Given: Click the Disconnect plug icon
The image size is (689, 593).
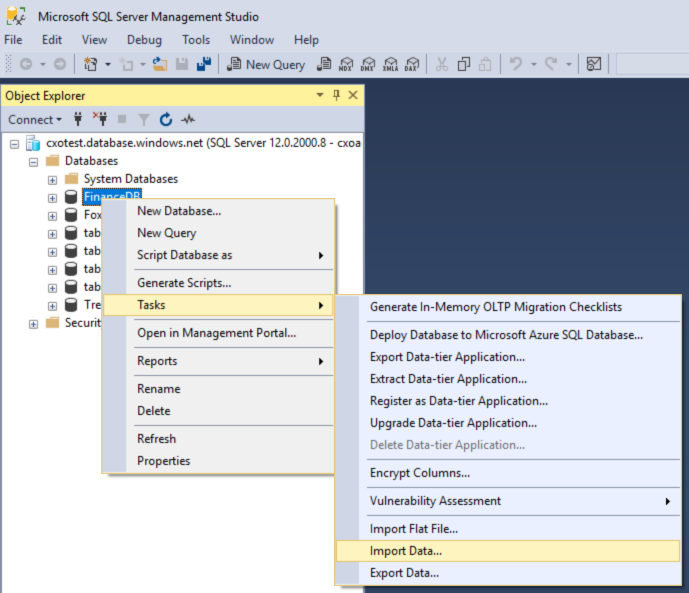Looking at the screenshot, I should (100, 119).
